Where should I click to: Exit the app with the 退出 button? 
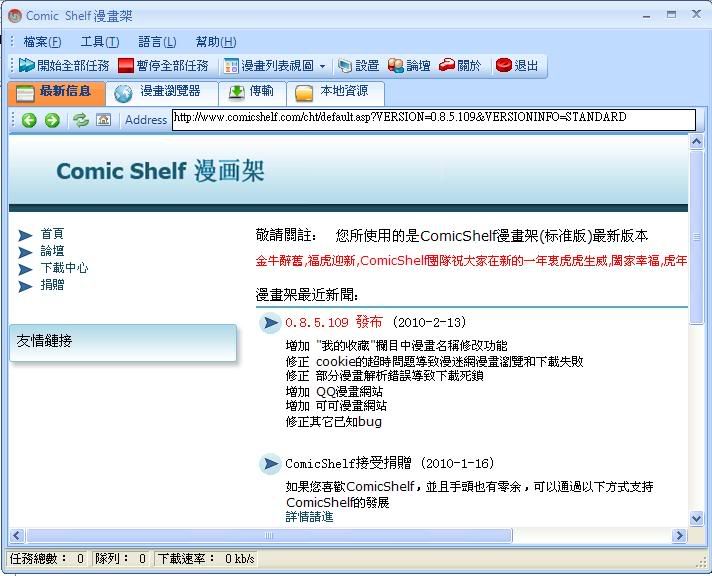pyautogui.click(x=517, y=66)
